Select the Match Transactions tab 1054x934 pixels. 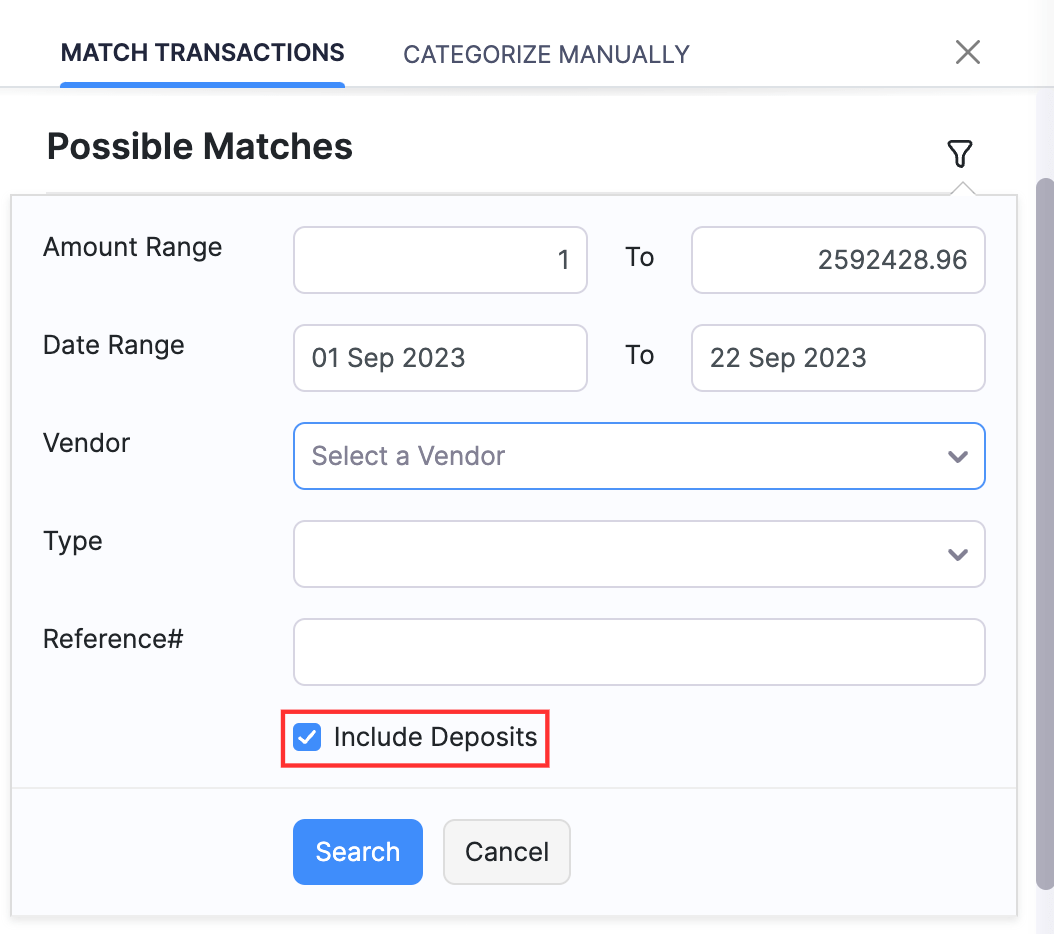202,52
